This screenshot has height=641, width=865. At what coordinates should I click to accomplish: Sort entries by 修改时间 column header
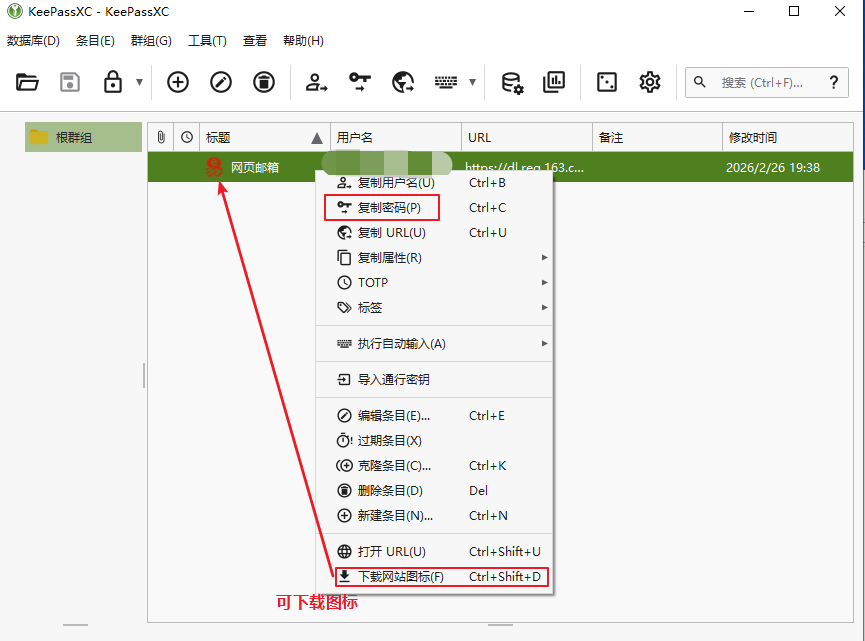pyautogui.click(x=788, y=137)
